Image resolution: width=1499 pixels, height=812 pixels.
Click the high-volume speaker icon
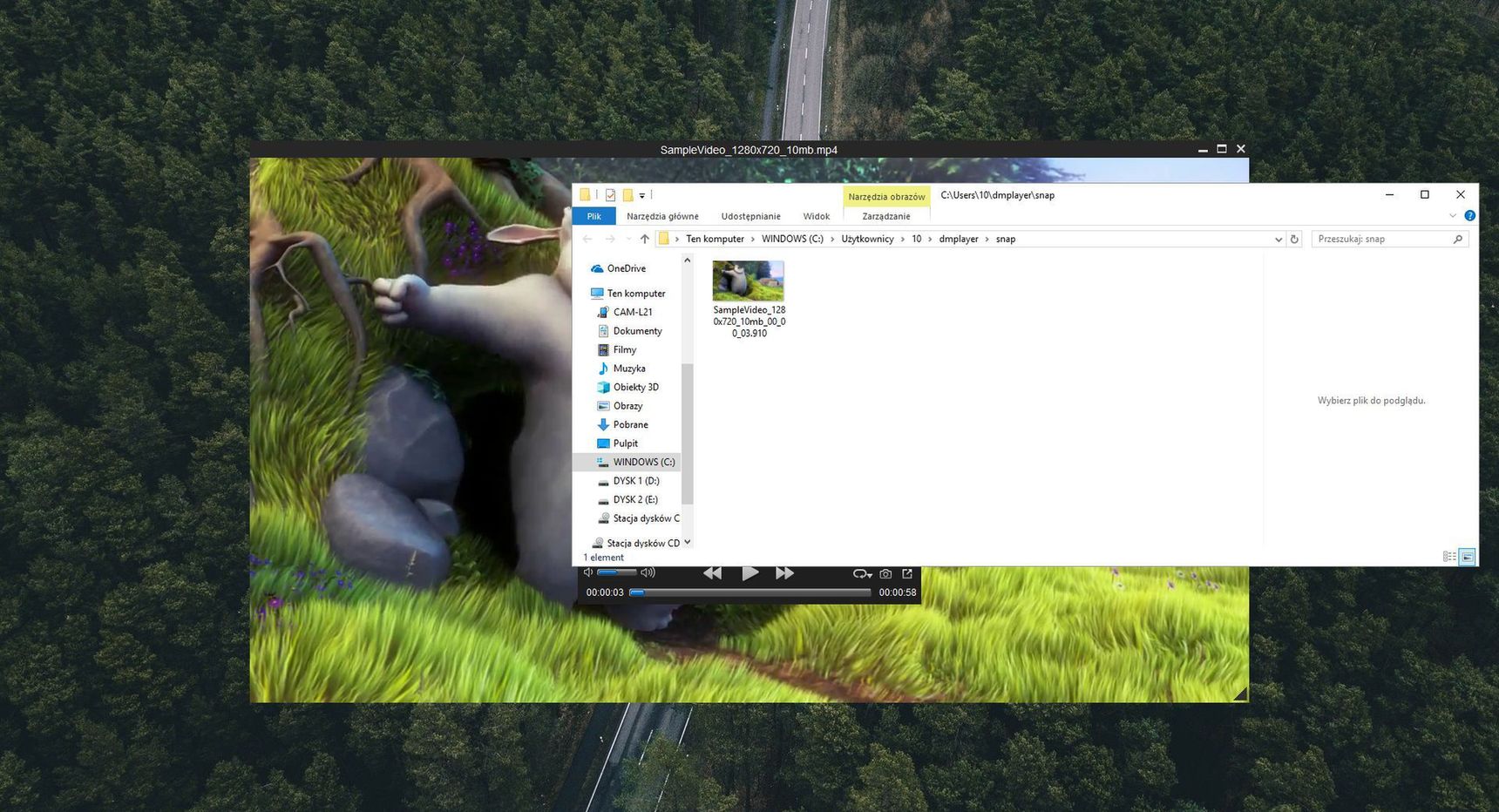648,572
